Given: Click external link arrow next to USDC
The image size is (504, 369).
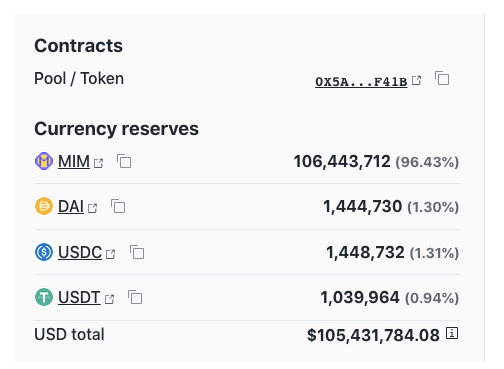Looking at the screenshot, I should (x=110, y=254).
